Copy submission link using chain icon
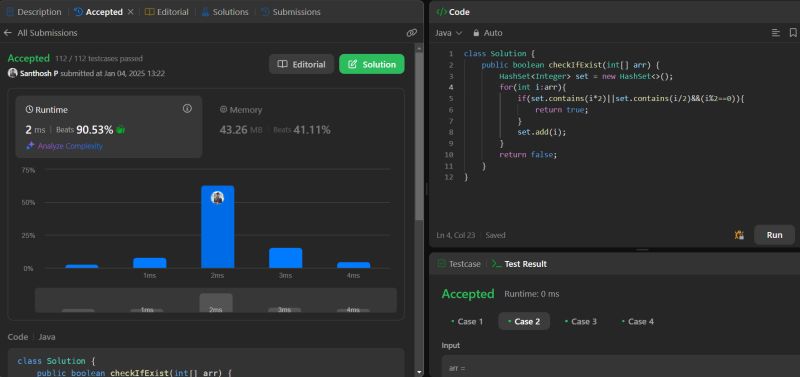This screenshot has width=800, height=377. 411,33
